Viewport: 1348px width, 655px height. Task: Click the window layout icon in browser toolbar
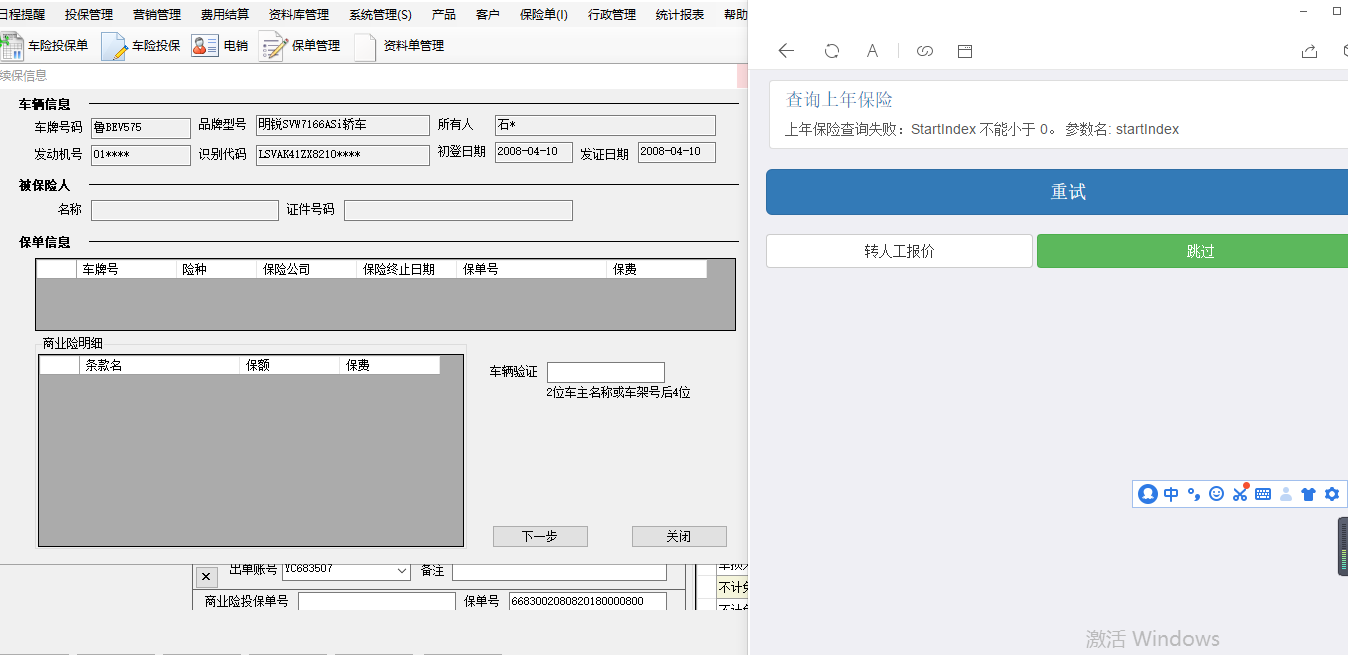click(965, 51)
